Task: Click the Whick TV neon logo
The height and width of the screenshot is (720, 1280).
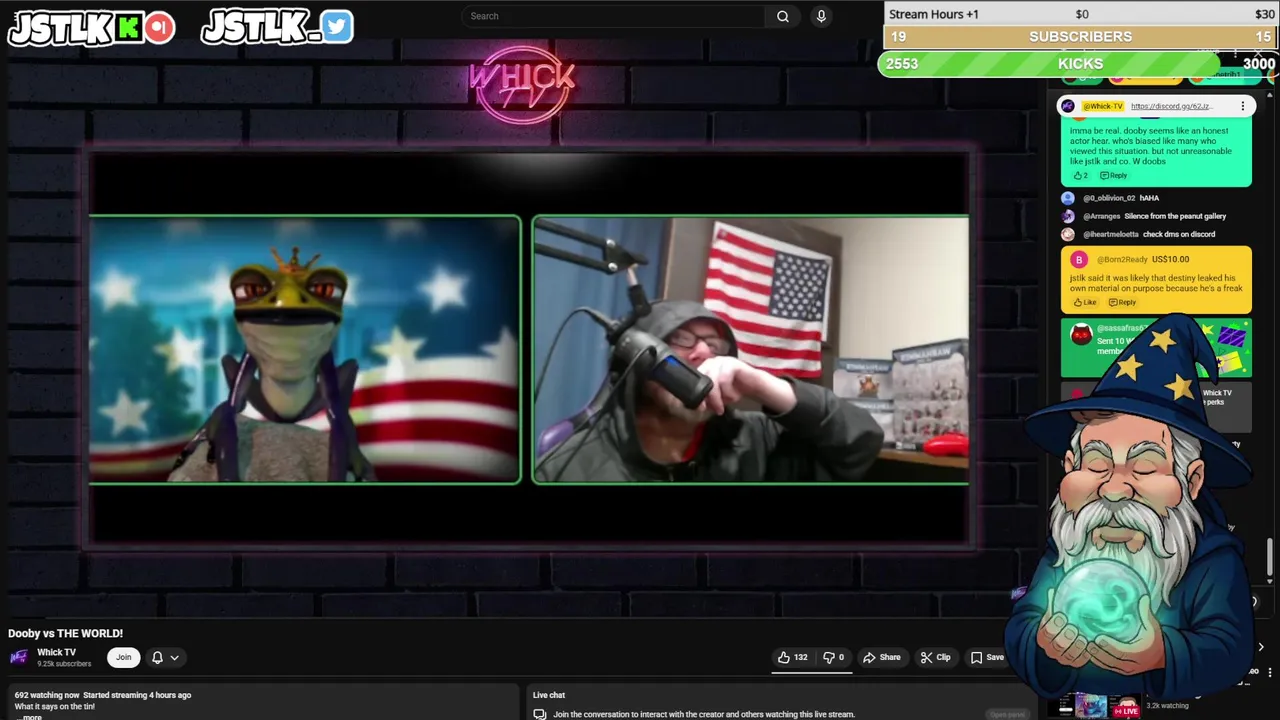Action: coord(522,84)
